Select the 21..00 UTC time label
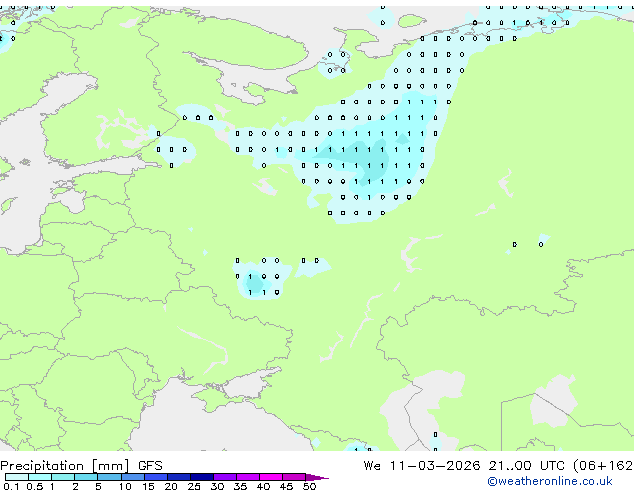The image size is (634, 490). pyautogui.click(x=526, y=466)
